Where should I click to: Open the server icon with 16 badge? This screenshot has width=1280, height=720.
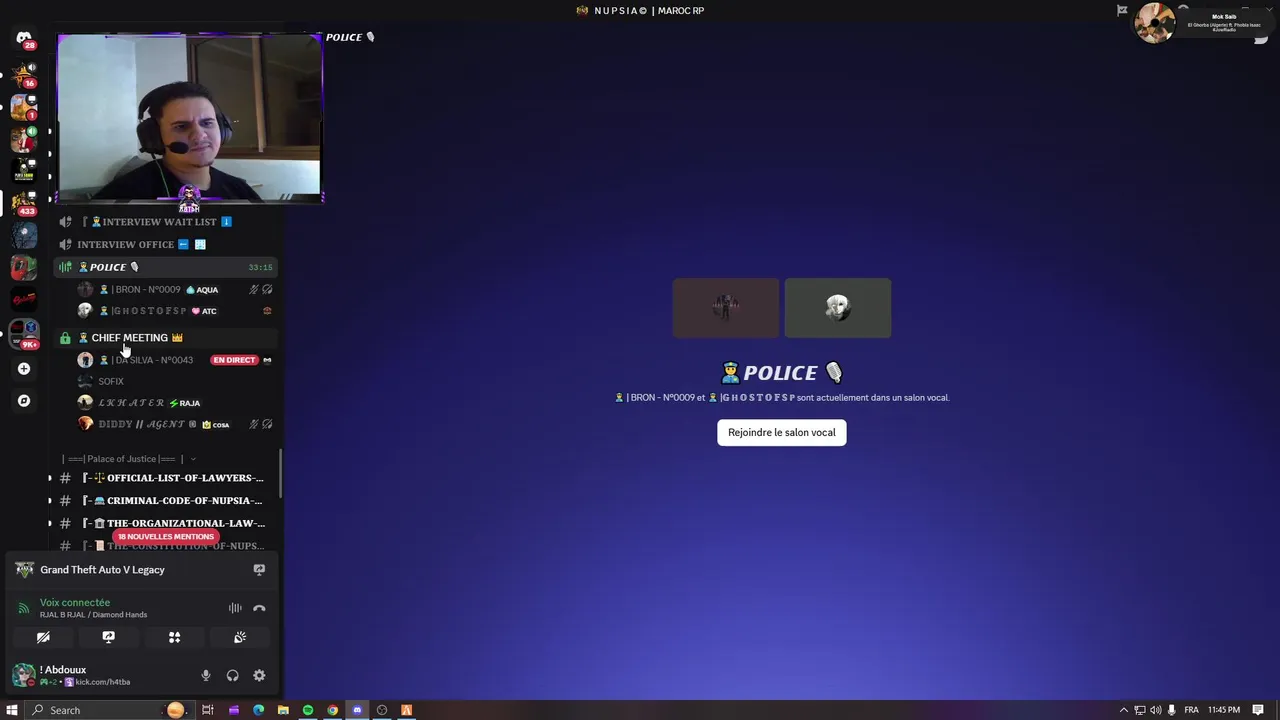click(x=24, y=74)
